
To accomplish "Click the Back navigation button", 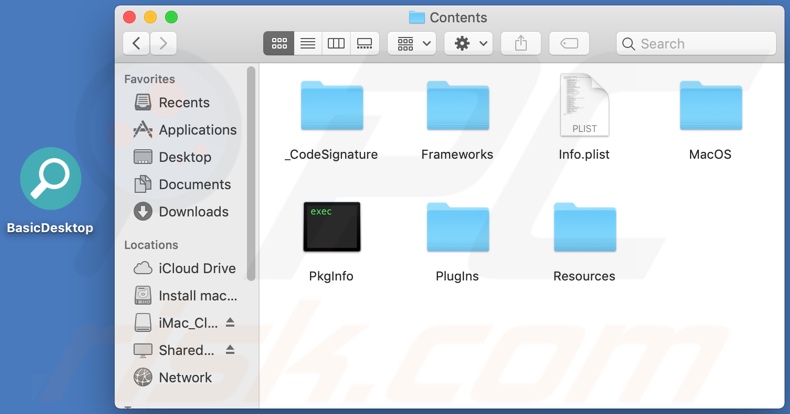I will (x=137, y=44).
